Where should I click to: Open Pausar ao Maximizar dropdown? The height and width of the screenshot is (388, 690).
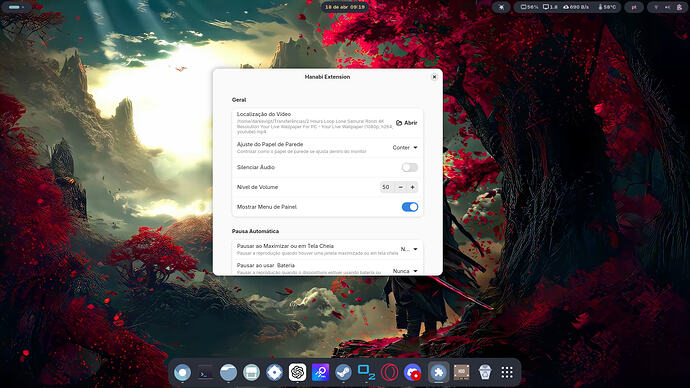click(x=409, y=249)
